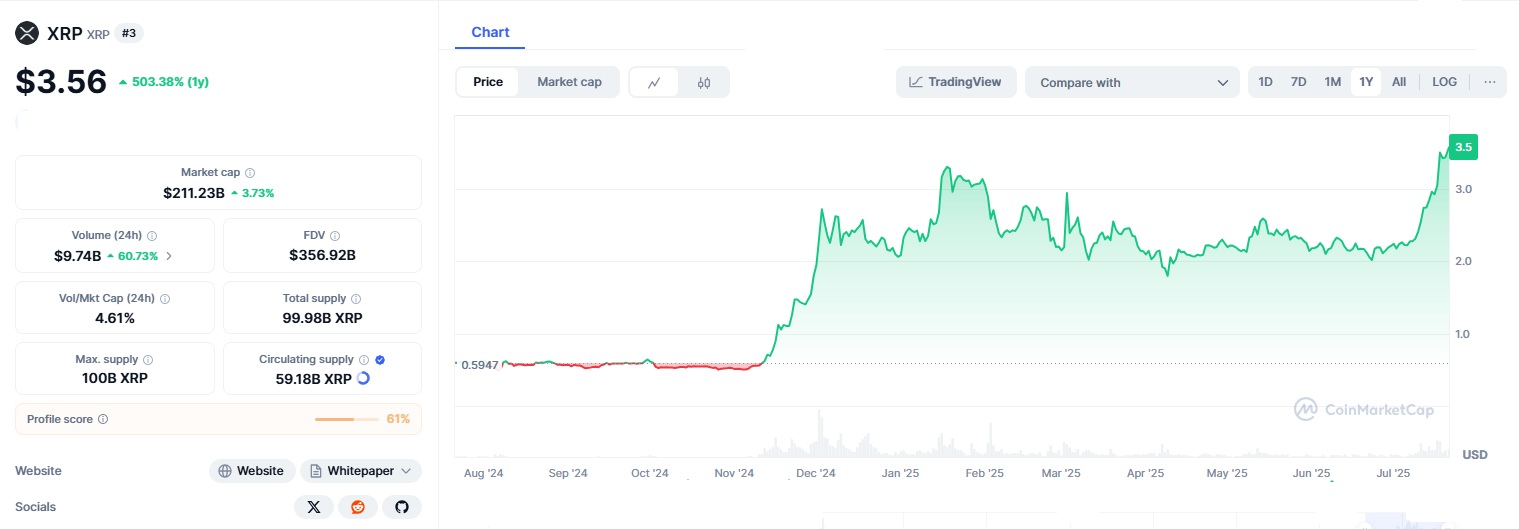Open the TradingView chart button
The image size is (1519, 529).
pos(956,82)
